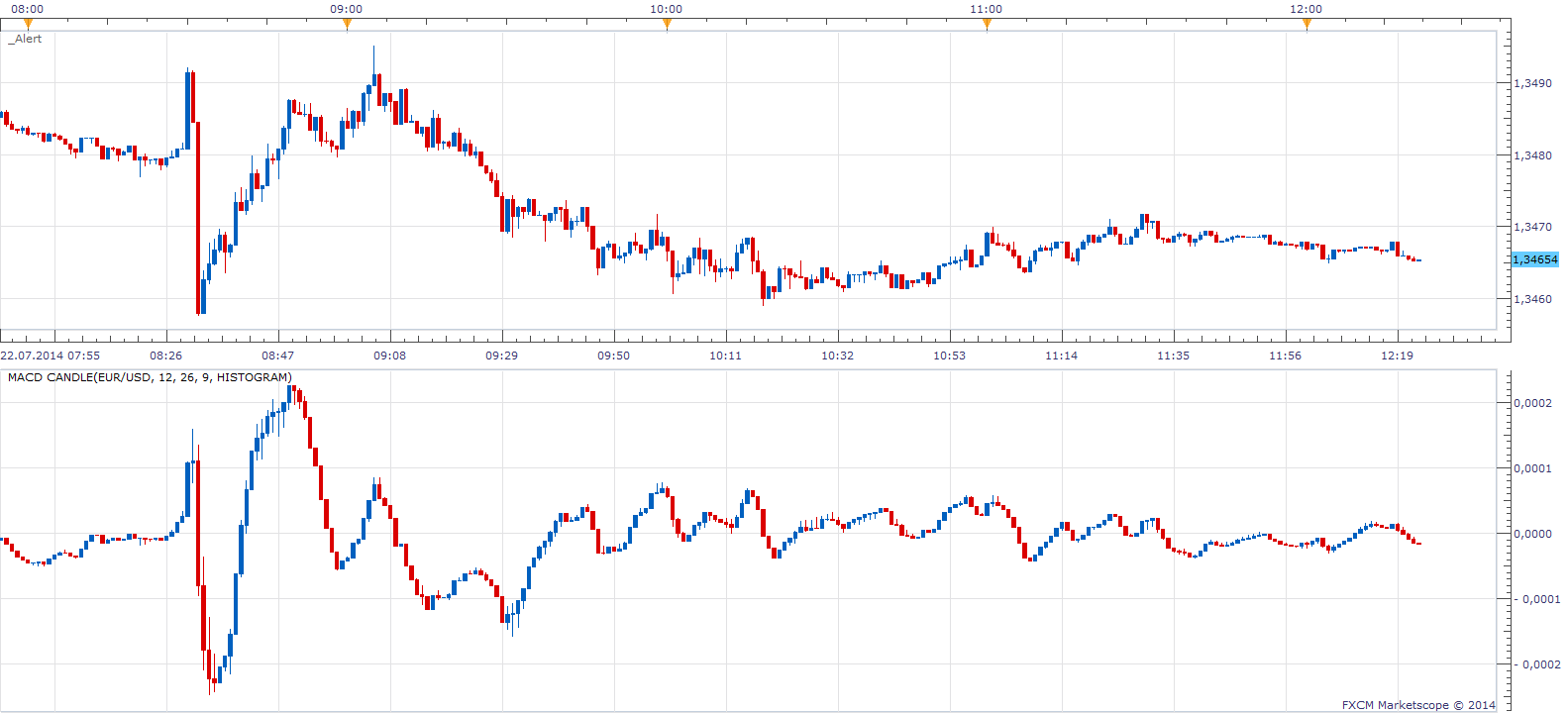1568x713 pixels.
Task: Click the 1,3480 price axis label
Action: click(1532, 155)
